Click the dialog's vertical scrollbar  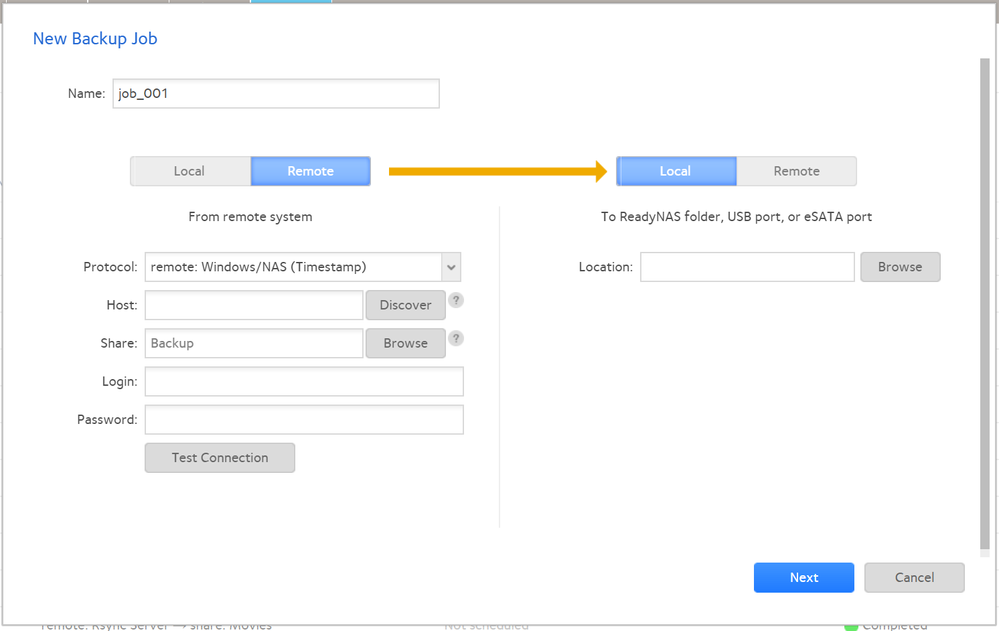click(x=984, y=300)
